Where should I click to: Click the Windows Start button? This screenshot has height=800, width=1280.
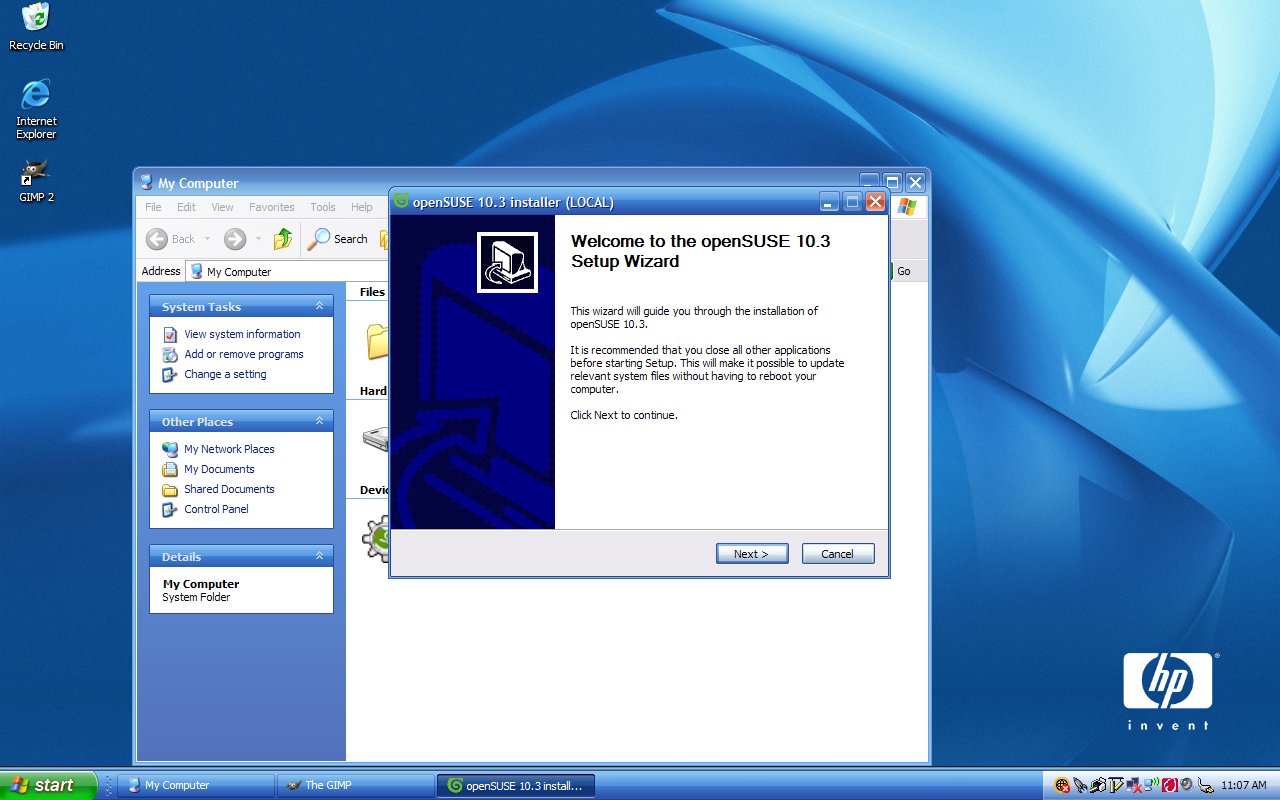click(x=48, y=785)
